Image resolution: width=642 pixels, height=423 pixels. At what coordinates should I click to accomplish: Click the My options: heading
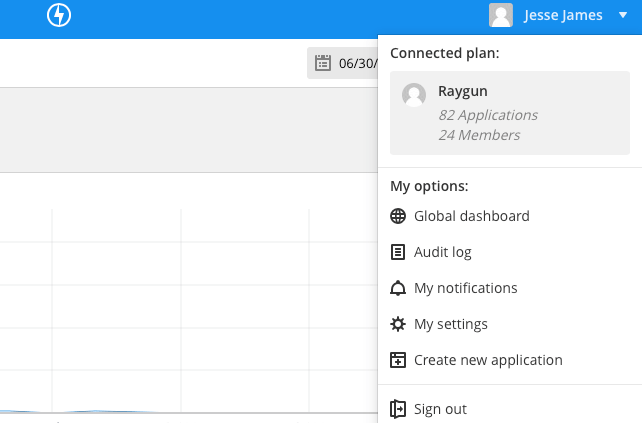pyautogui.click(x=429, y=186)
